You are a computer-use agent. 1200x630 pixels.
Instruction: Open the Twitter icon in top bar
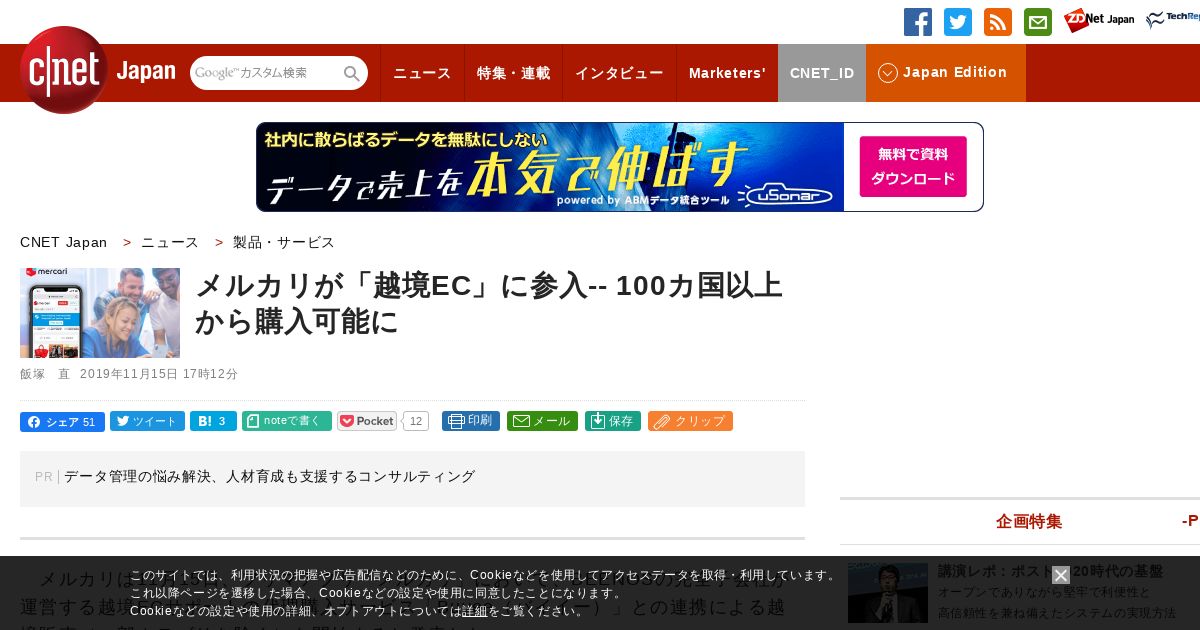point(958,22)
